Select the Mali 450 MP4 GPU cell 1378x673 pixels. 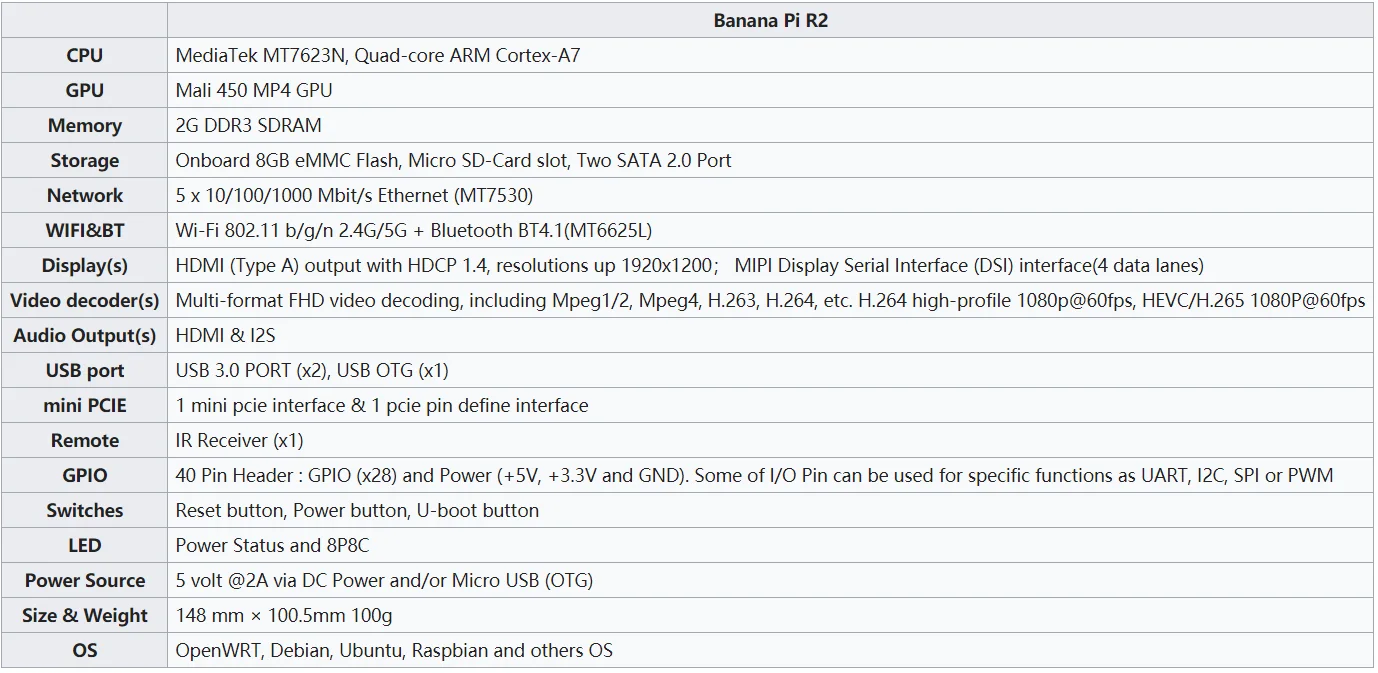[254, 90]
